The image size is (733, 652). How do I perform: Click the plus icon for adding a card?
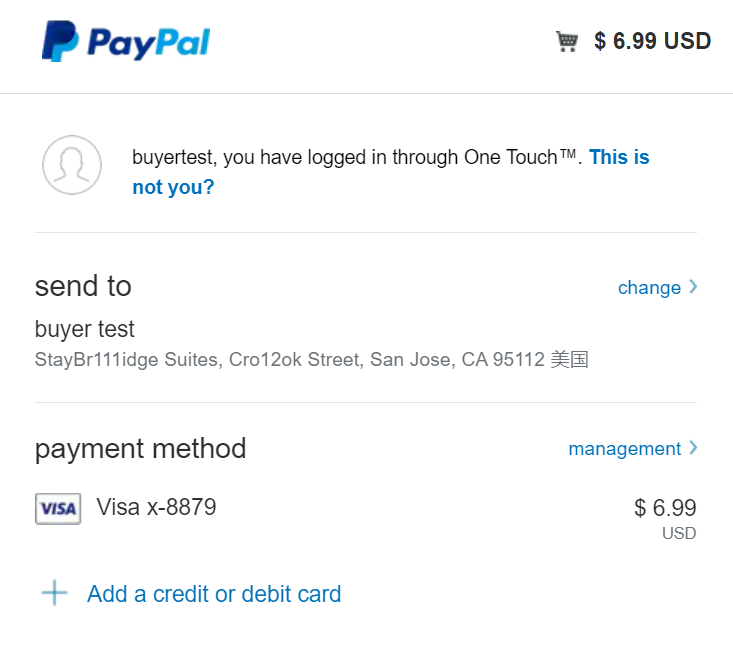[x=54, y=593]
